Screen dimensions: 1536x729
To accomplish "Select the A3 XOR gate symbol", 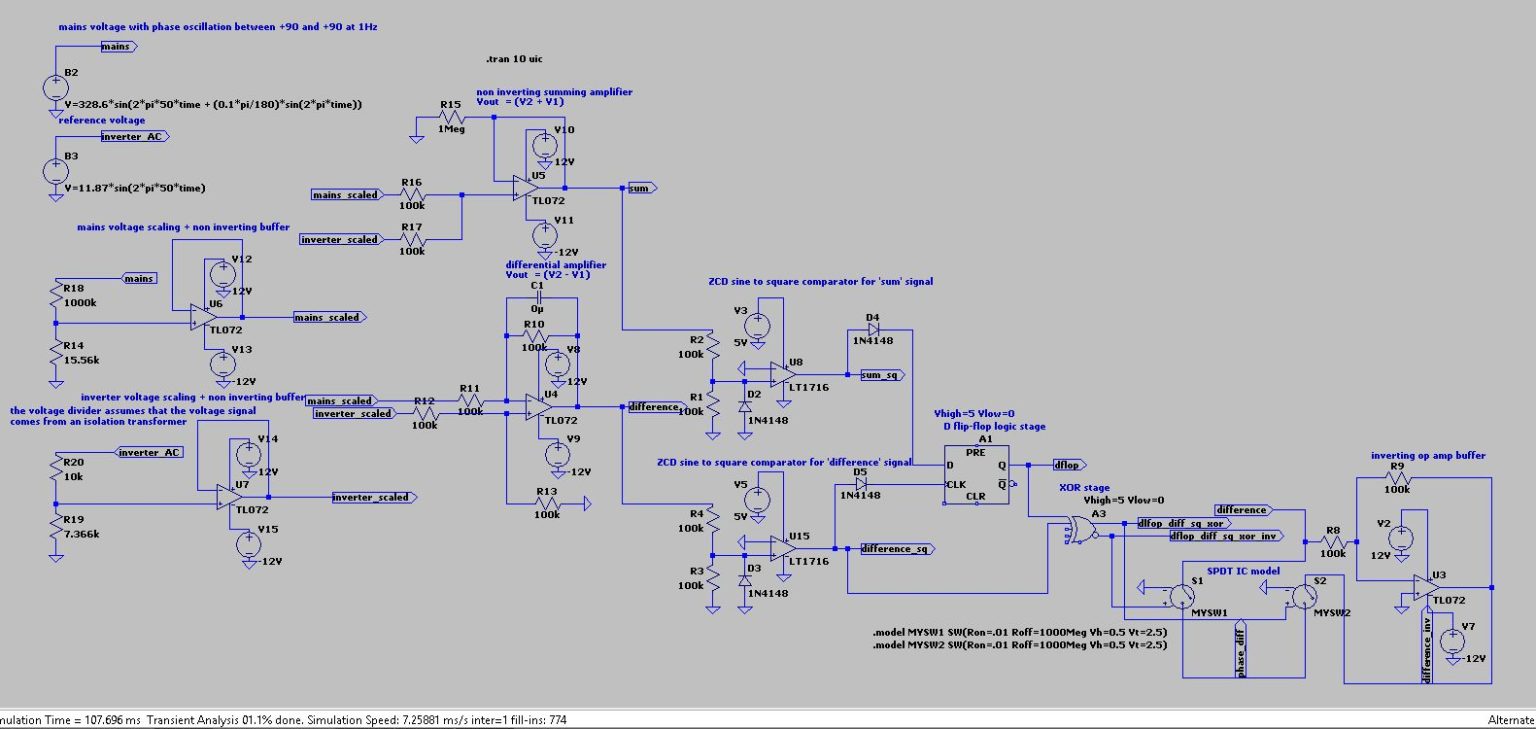I will (x=1083, y=530).
